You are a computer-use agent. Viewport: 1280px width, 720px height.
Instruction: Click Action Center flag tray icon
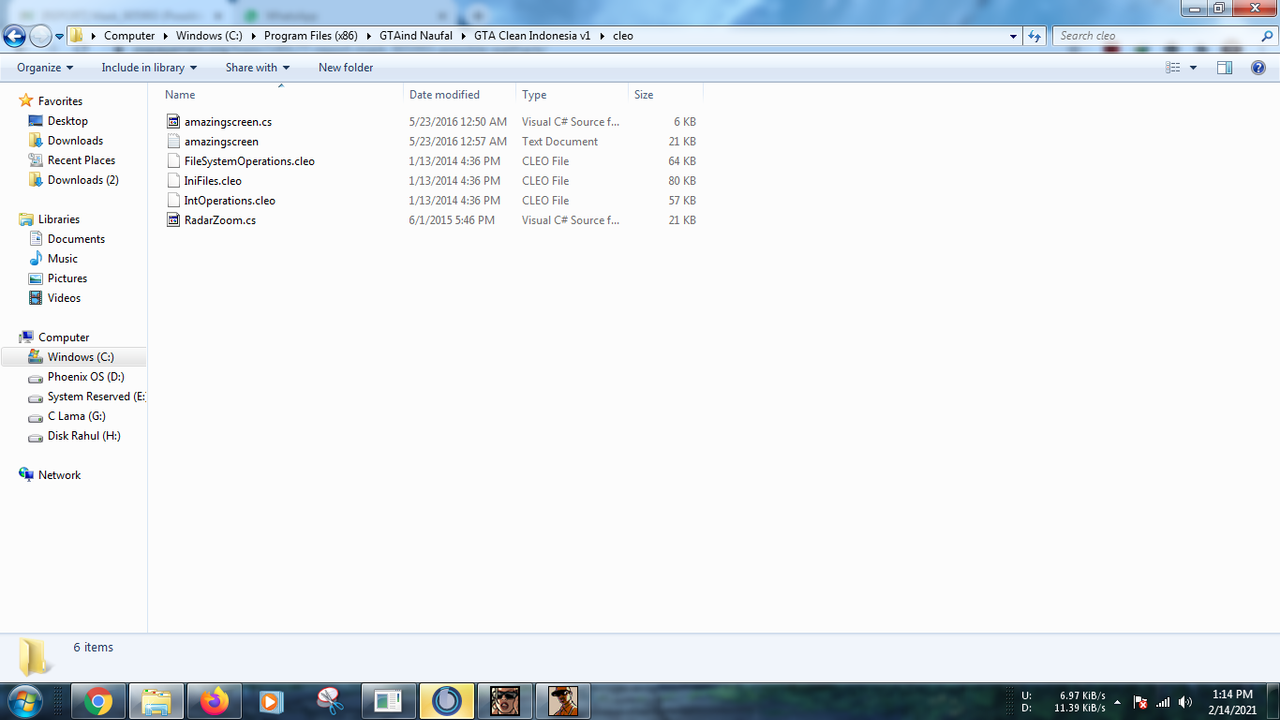(1141, 702)
